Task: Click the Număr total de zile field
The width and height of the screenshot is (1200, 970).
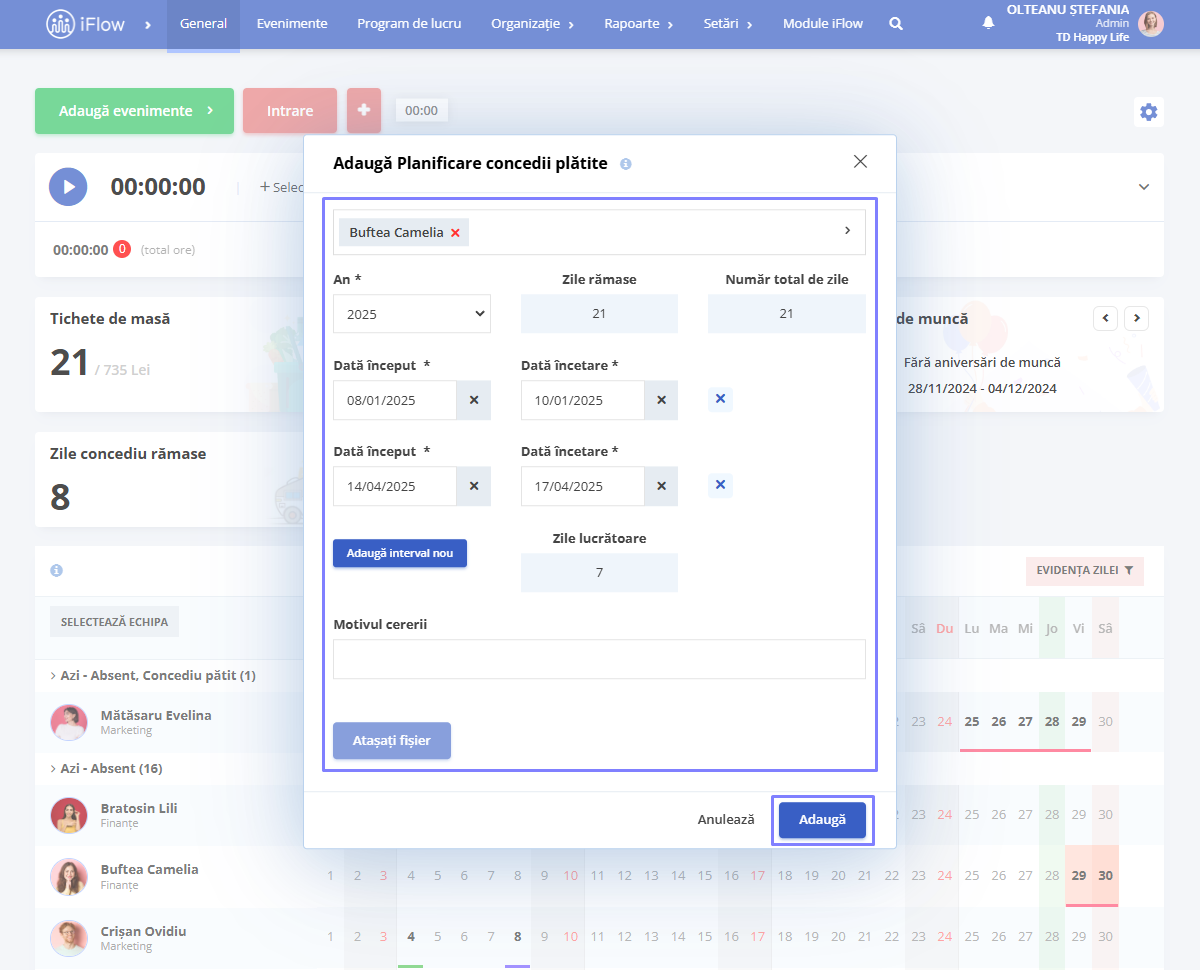Action: tap(787, 314)
